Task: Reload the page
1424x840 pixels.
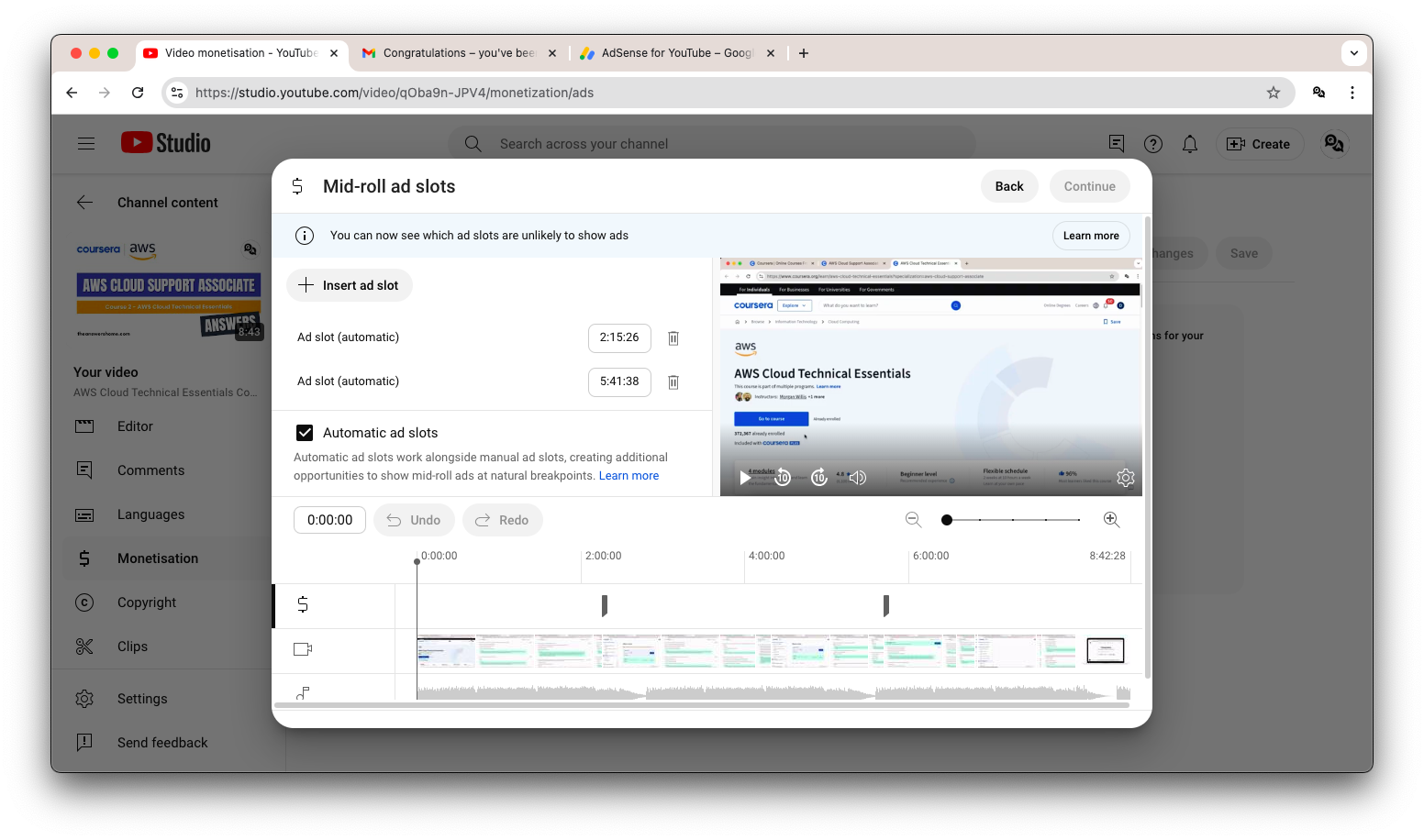Action: [x=138, y=93]
